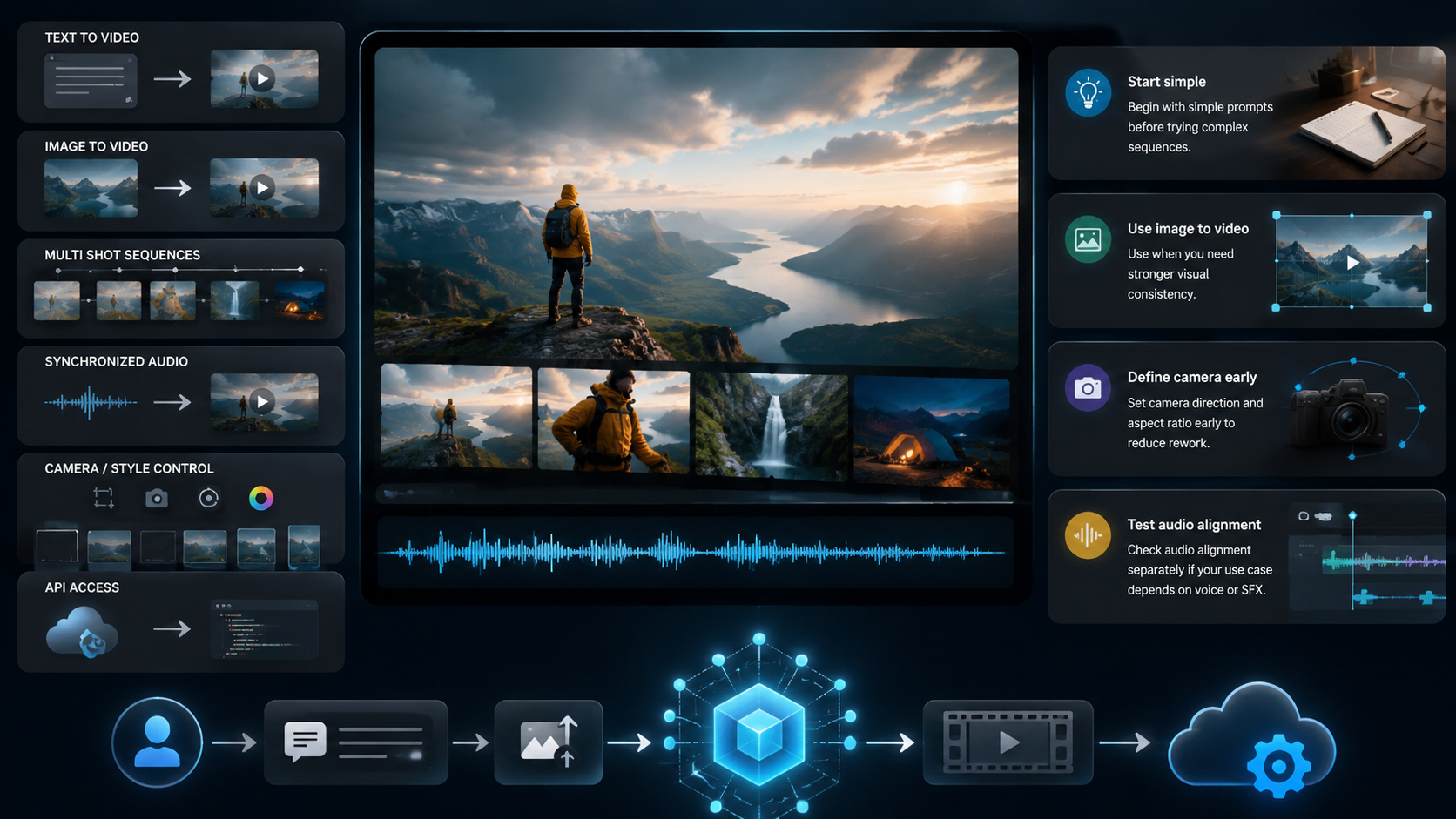The height and width of the screenshot is (819, 1456).
Task: Click the Define camera early heading
Action: point(1192,377)
